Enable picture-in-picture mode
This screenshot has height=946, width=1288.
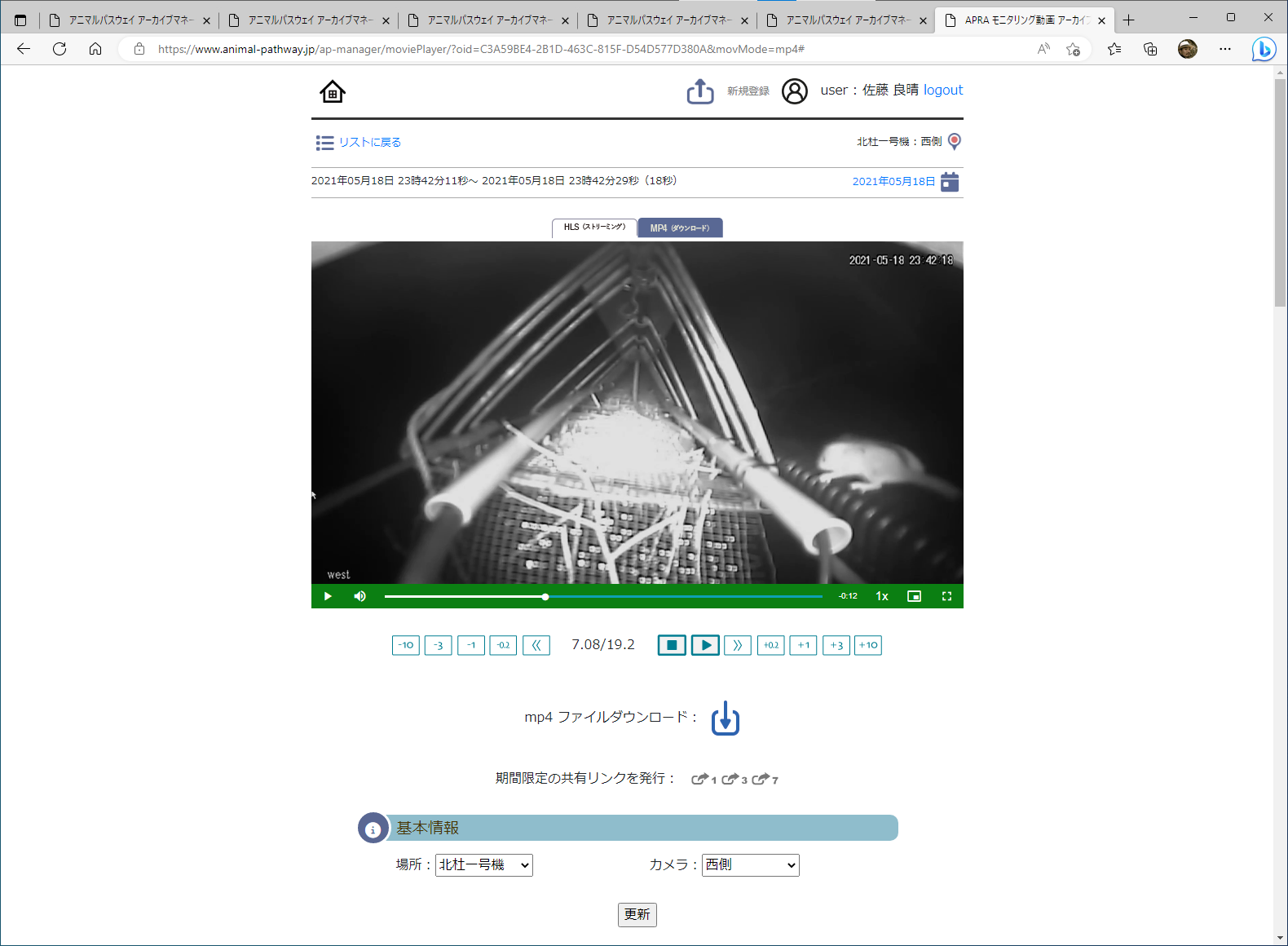pos(915,596)
